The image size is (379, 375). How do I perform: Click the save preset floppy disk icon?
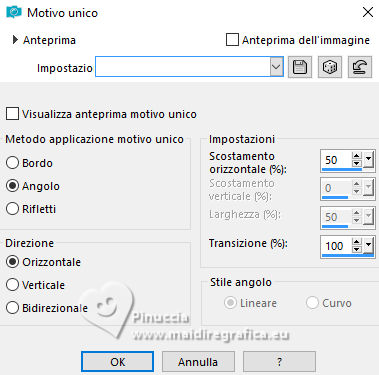(x=300, y=67)
